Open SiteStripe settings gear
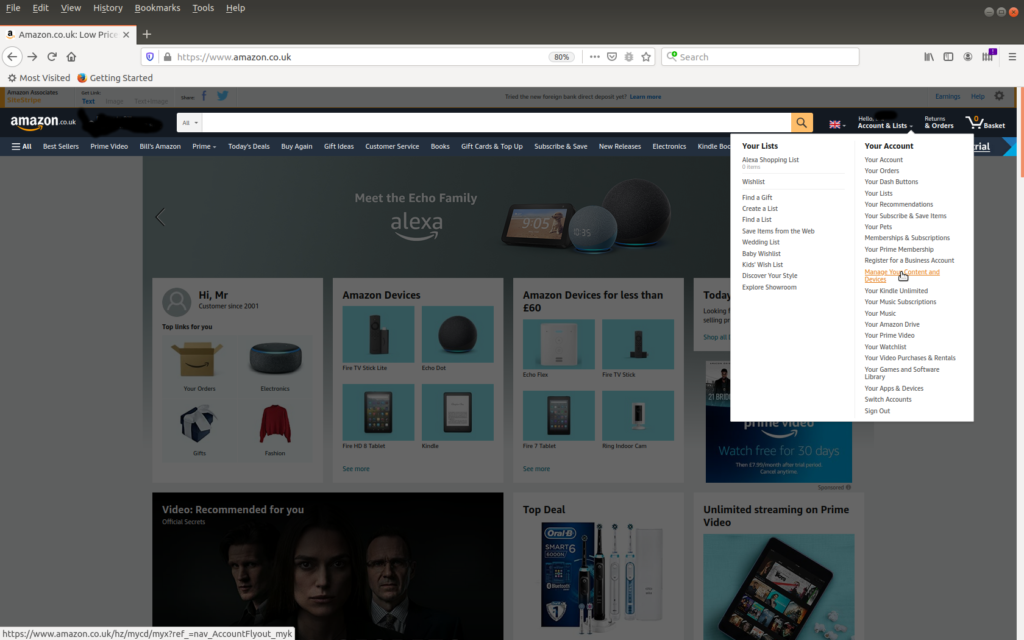1024x640 pixels. (x=999, y=96)
